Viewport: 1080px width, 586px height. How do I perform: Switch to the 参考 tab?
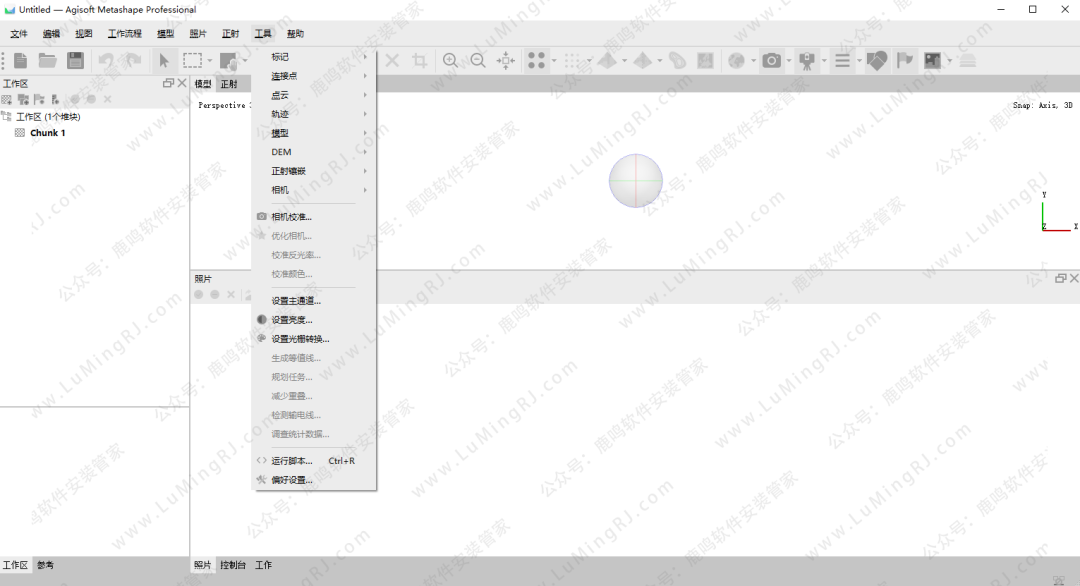(45, 566)
